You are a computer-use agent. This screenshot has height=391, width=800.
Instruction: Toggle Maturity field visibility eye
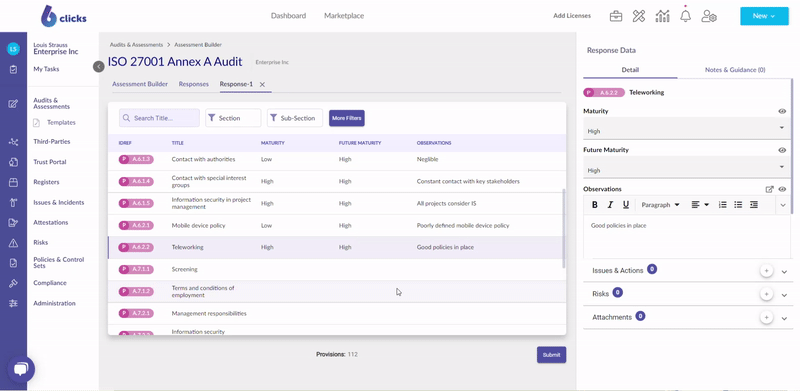pos(782,111)
